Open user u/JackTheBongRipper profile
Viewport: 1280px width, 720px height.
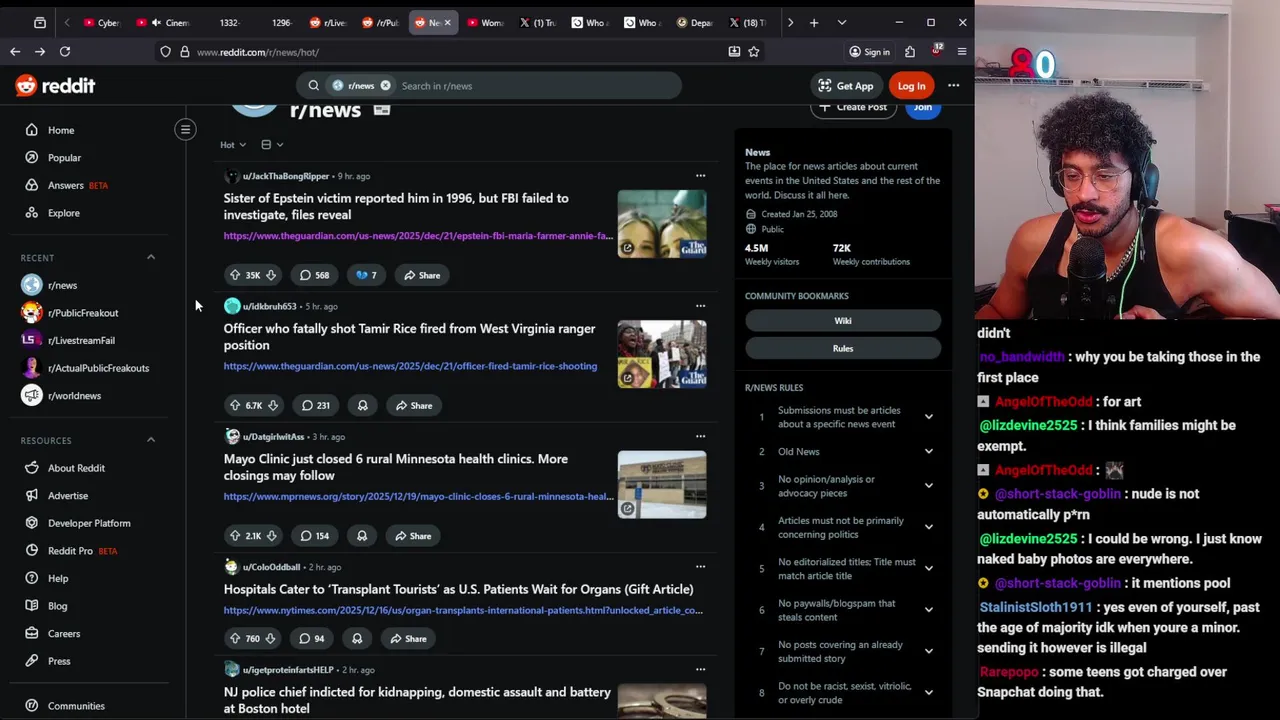tap(285, 176)
